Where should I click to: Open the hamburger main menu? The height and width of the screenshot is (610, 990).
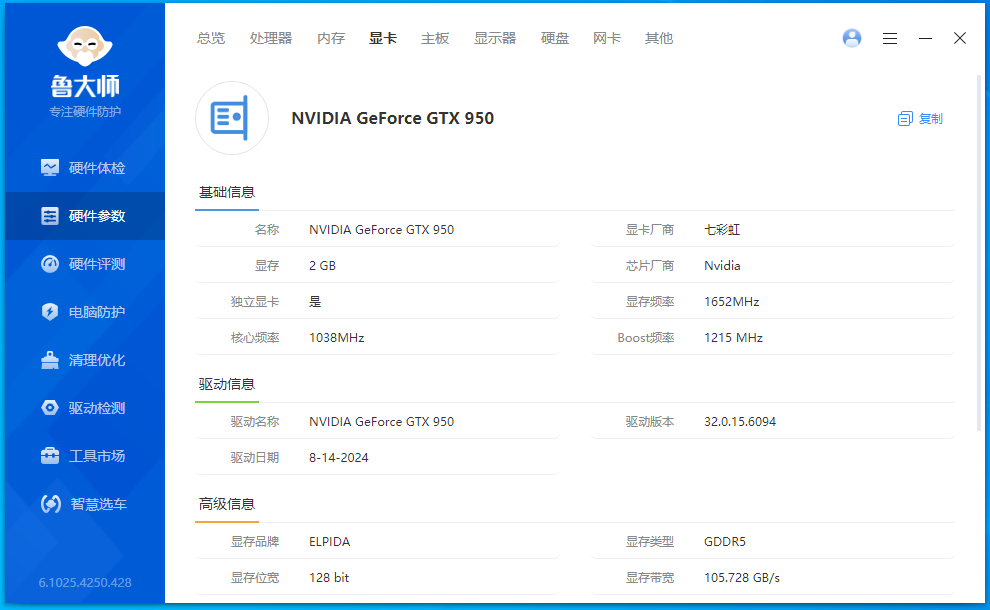click(890, 39)
